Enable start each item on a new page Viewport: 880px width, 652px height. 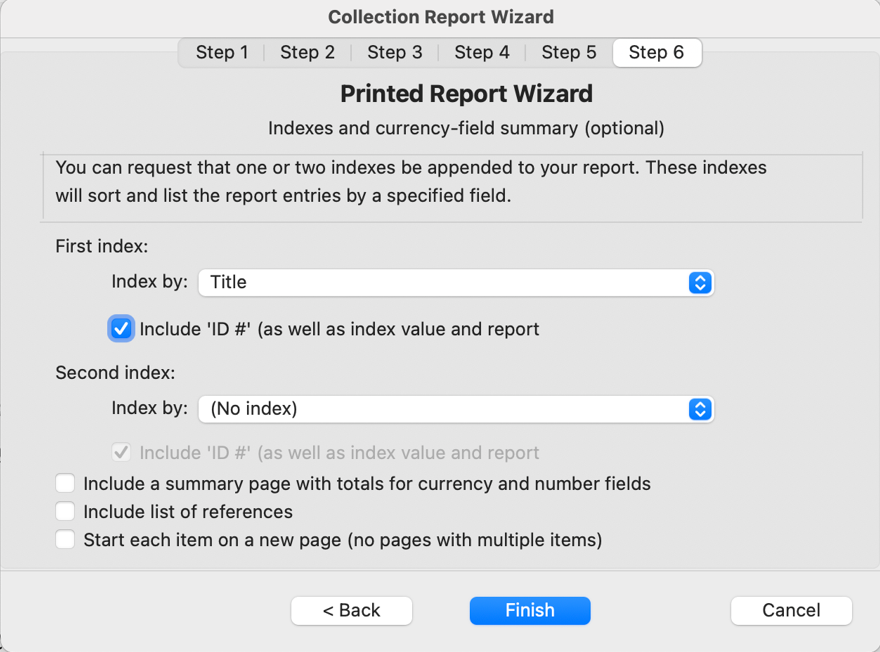64,539
